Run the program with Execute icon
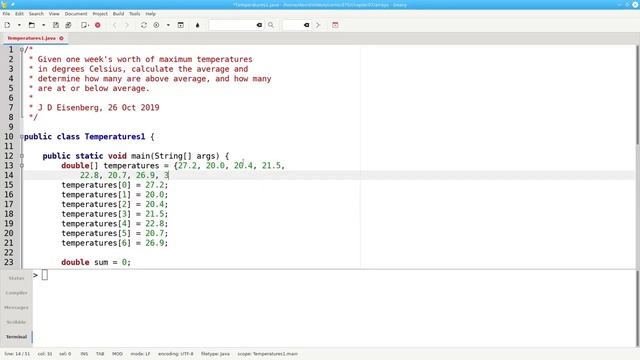The height and width of the screenshot is (360, 640). pos(181,25)
